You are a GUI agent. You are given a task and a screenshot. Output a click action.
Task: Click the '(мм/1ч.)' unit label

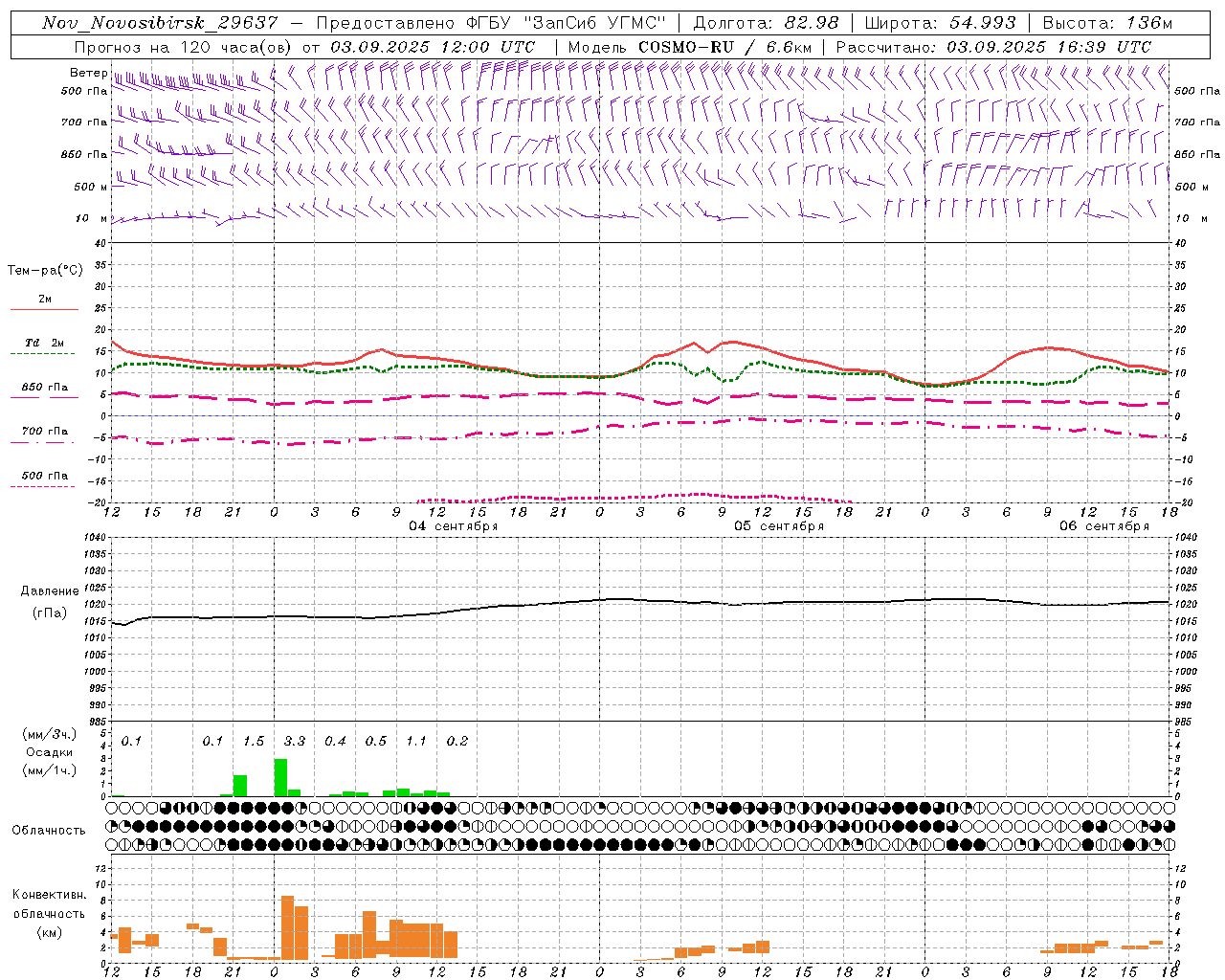49,770
